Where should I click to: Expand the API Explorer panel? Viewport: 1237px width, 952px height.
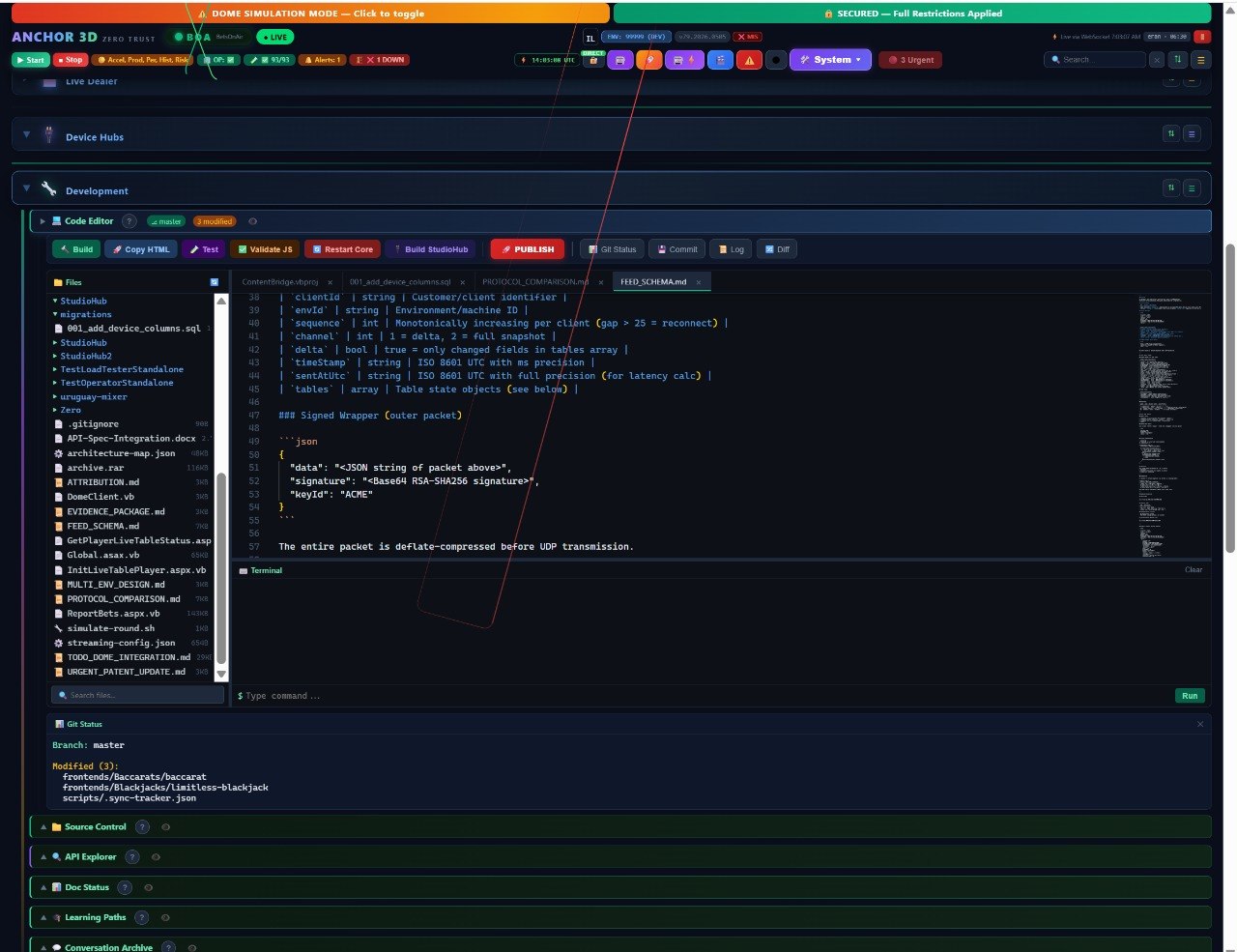[x=43, y=857]
